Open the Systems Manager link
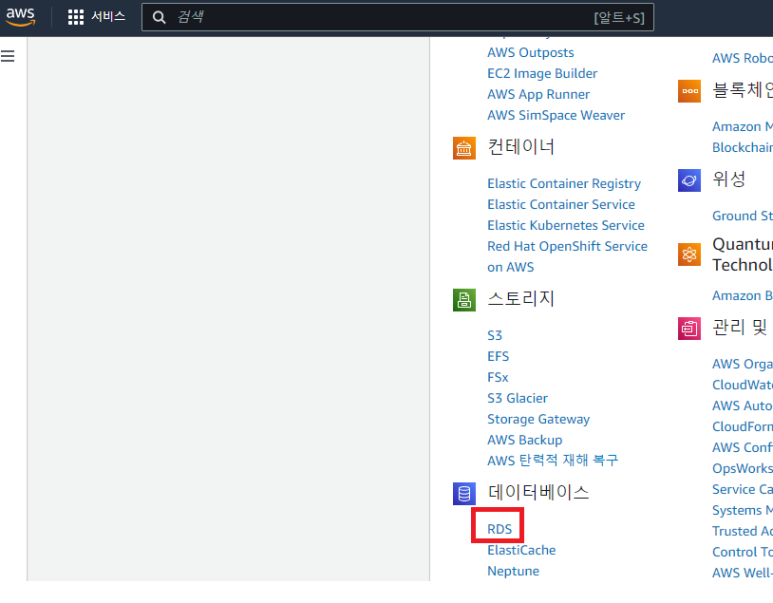This screenshot has height=603, width=773. 742,510
